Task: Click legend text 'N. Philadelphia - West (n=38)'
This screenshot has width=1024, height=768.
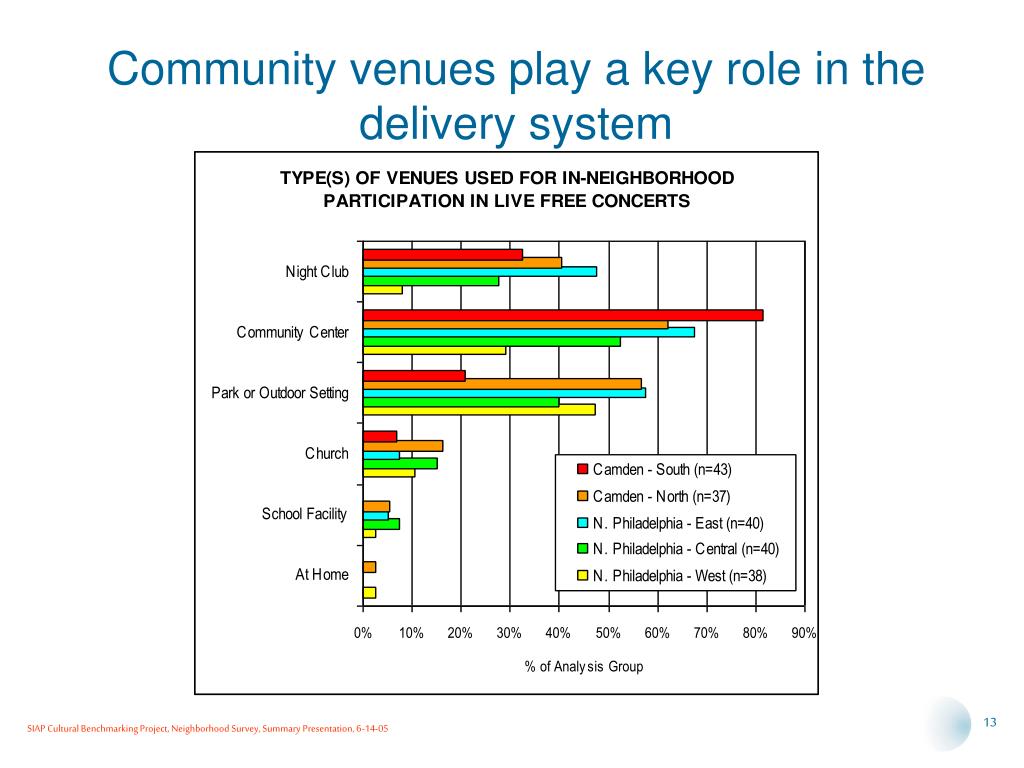Action: pos(679,576)
